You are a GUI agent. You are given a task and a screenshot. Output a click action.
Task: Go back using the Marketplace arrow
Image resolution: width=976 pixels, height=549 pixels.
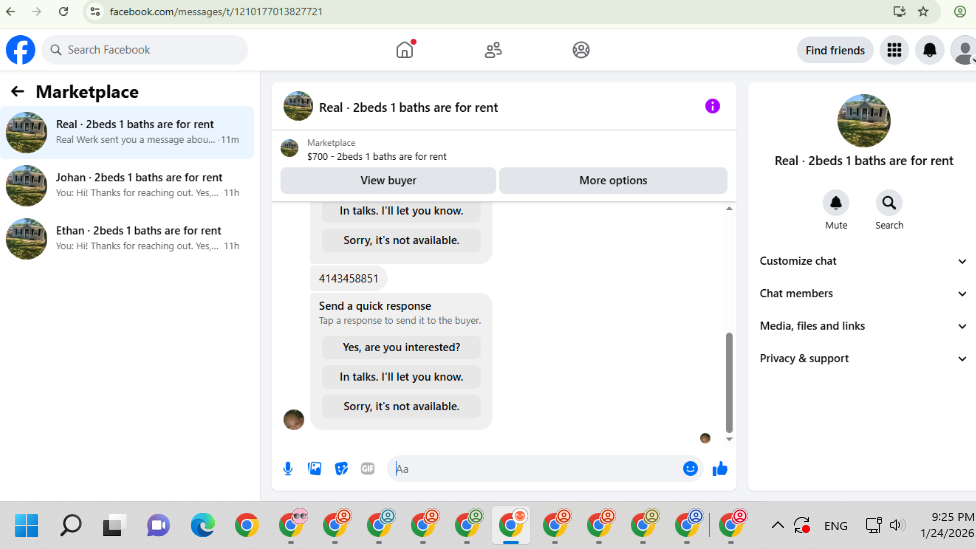click(x=17, y=92)
